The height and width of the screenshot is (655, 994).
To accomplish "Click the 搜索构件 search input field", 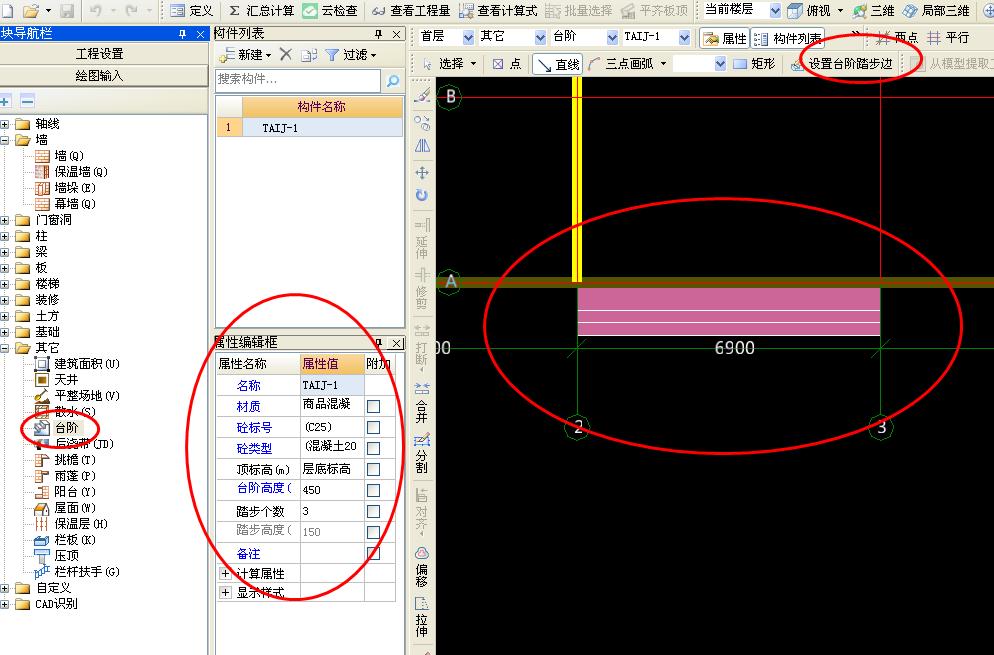I will coord(298,80).
